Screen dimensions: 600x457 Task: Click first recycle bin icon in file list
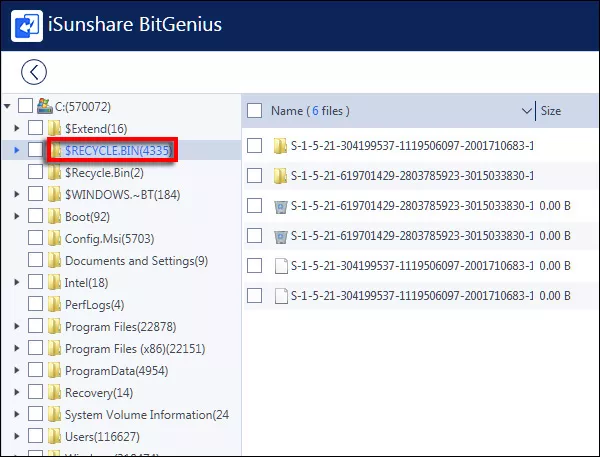tap(281, 207)
